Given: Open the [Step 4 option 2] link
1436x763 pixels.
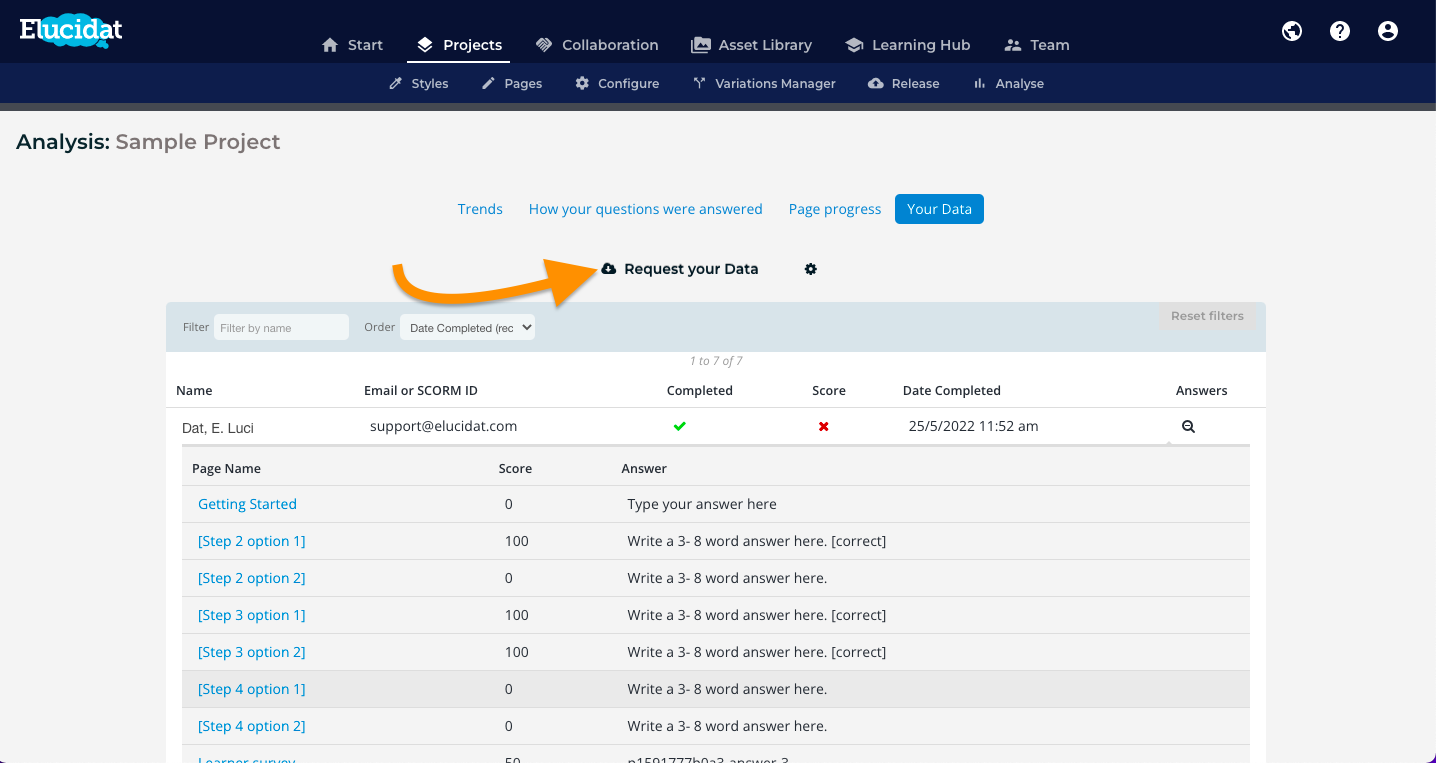Looking at the screenshot, I should coord(252,726).
